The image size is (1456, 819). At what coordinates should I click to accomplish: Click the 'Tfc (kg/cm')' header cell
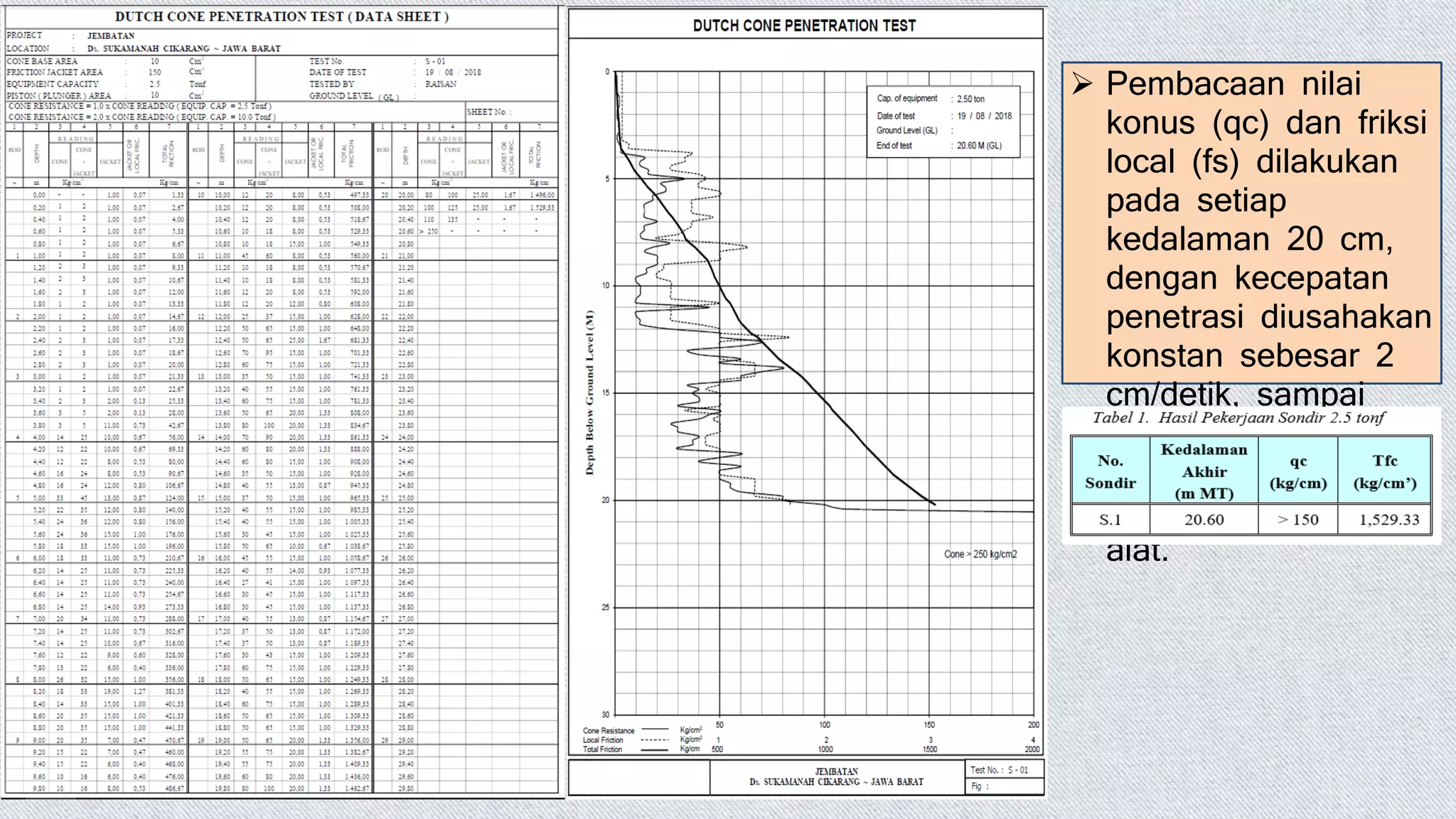click(1384, 471)
